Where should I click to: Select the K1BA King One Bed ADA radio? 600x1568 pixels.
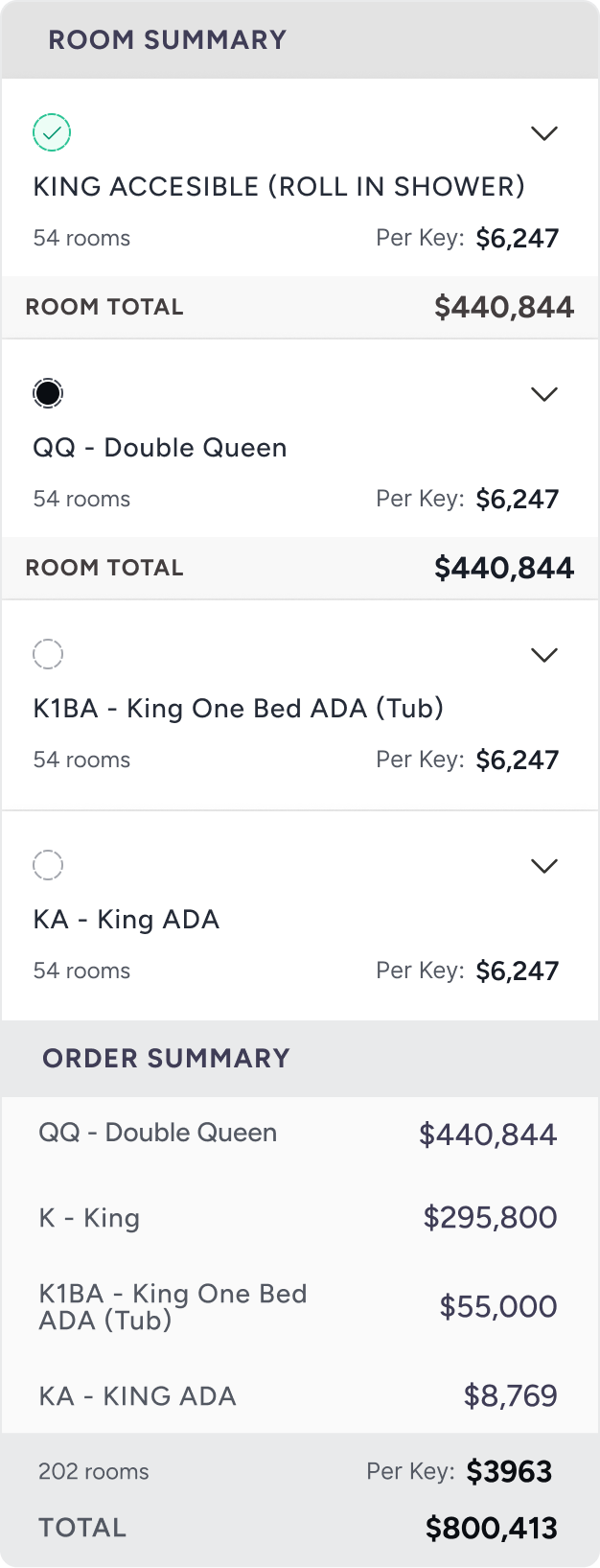(x=48, y=654)
